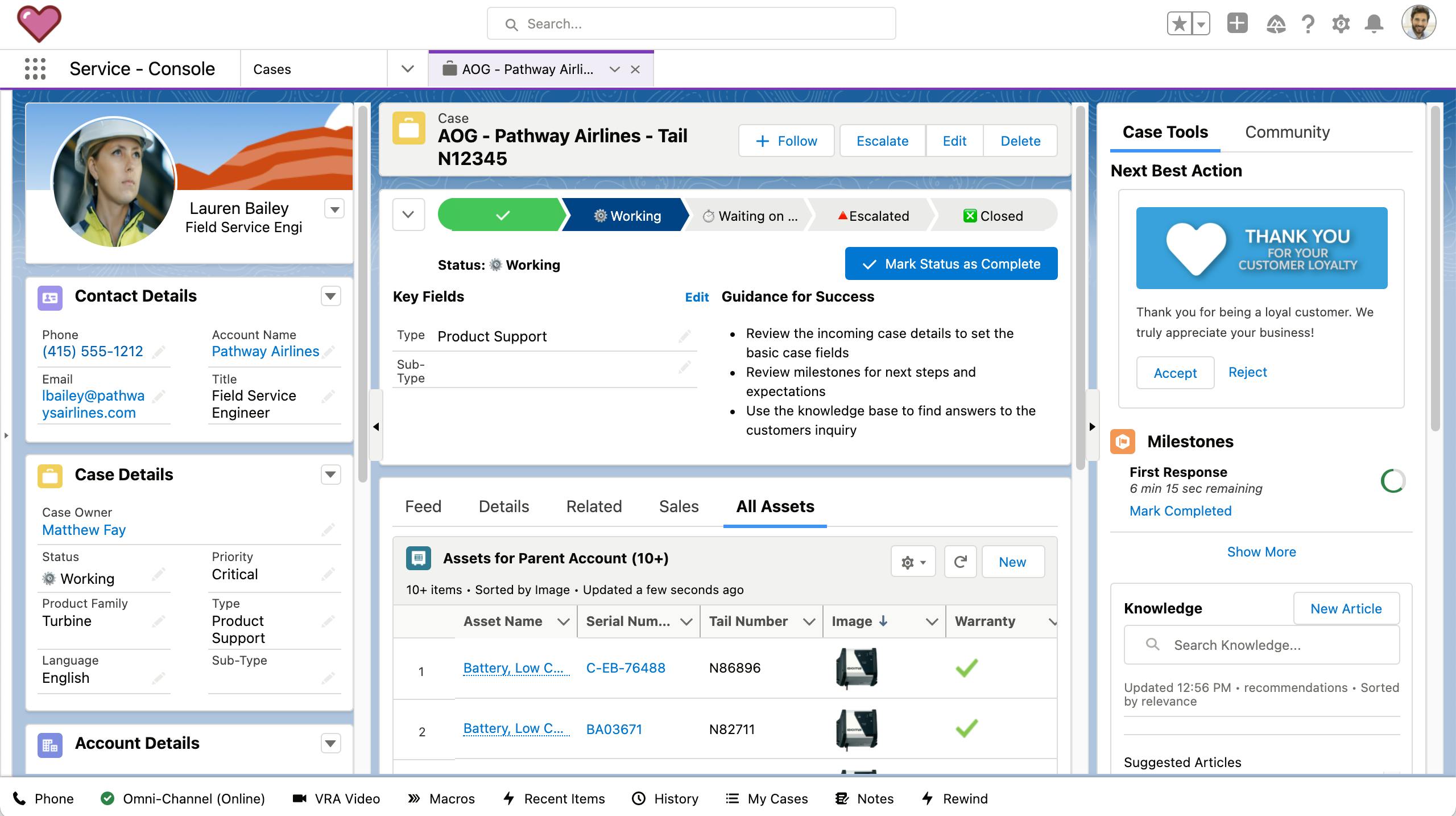The image size is (1456, 816).
Task: Click the notifications bell icon
Action: 1374,24
